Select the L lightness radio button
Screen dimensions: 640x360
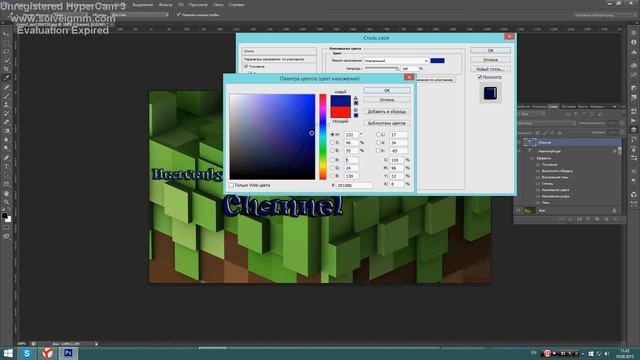[x=378, y=134]
